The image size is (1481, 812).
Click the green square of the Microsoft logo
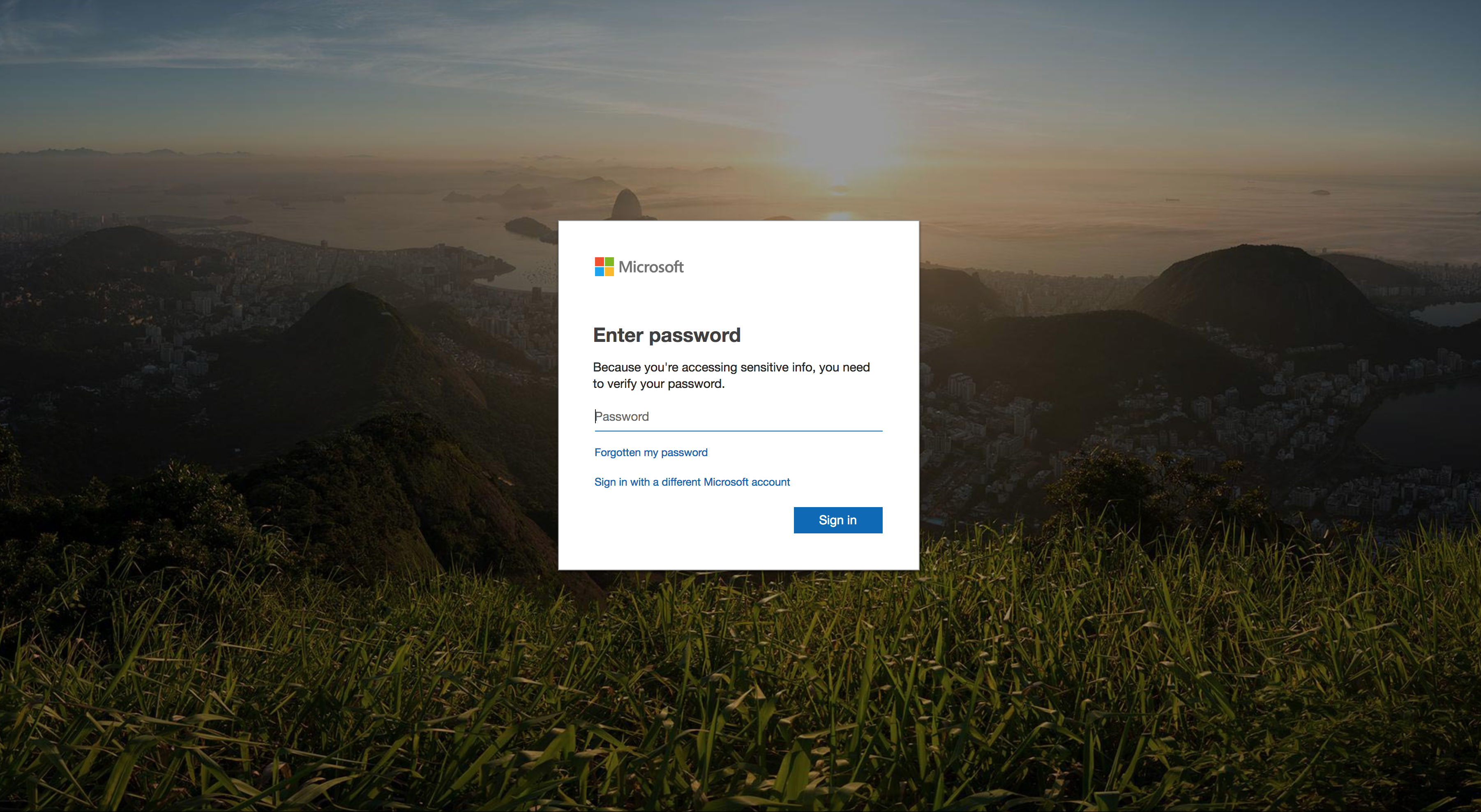coord(609,262)
